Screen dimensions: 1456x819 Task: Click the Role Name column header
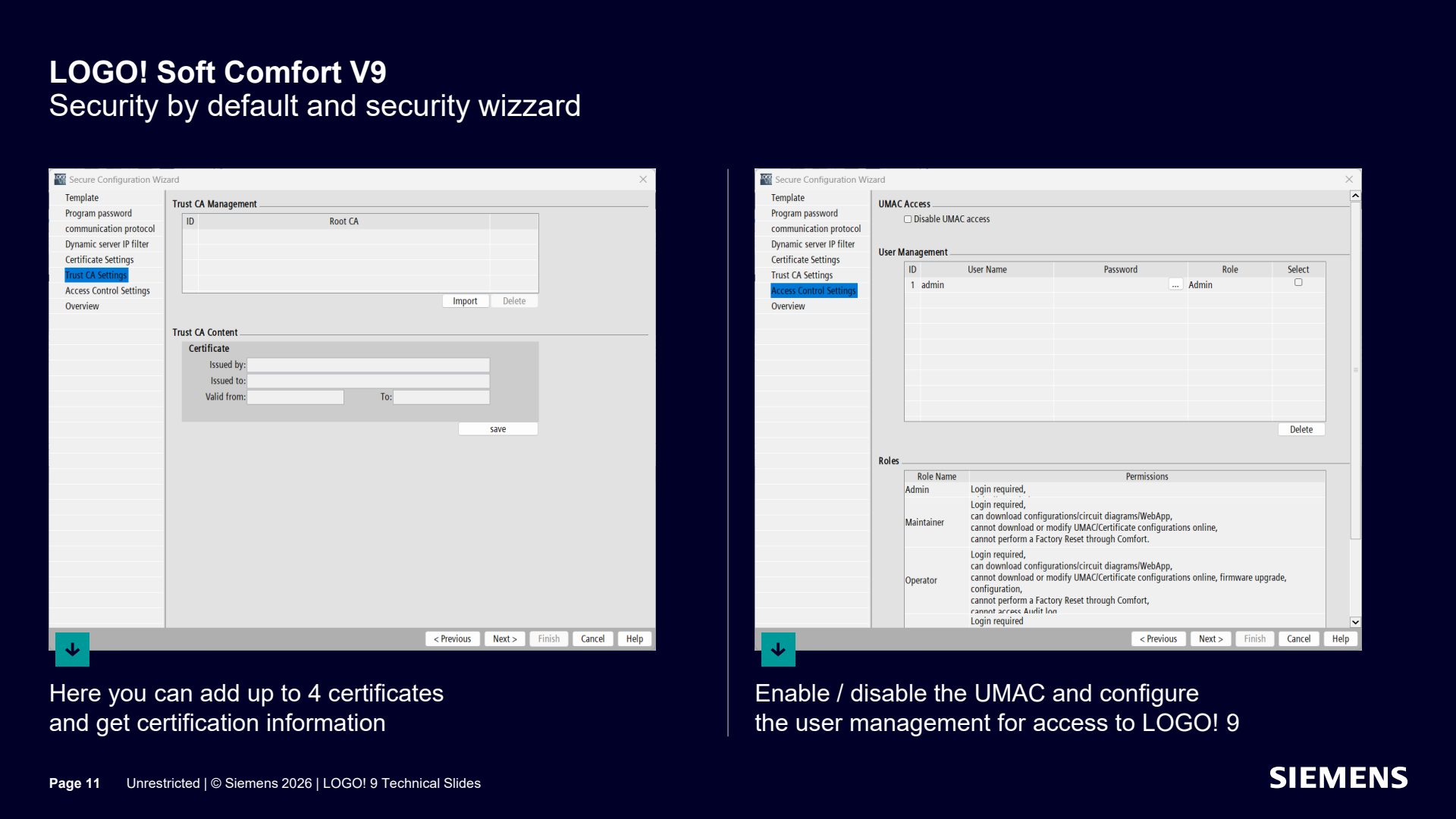937,477
